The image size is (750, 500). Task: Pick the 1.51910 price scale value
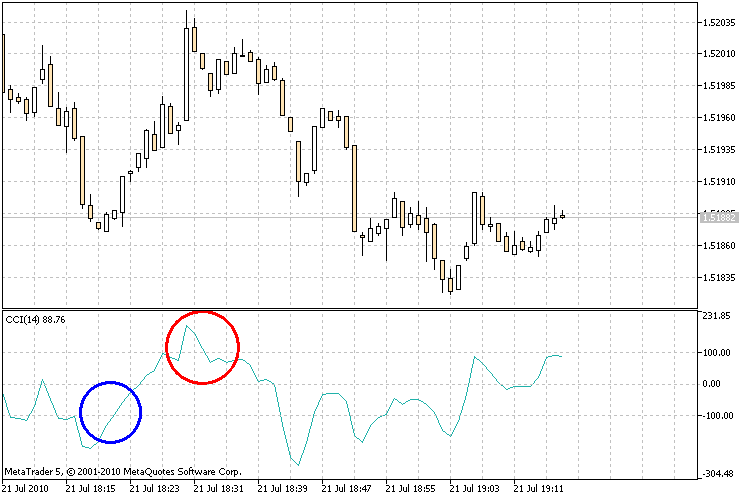(x=719, y=182)
